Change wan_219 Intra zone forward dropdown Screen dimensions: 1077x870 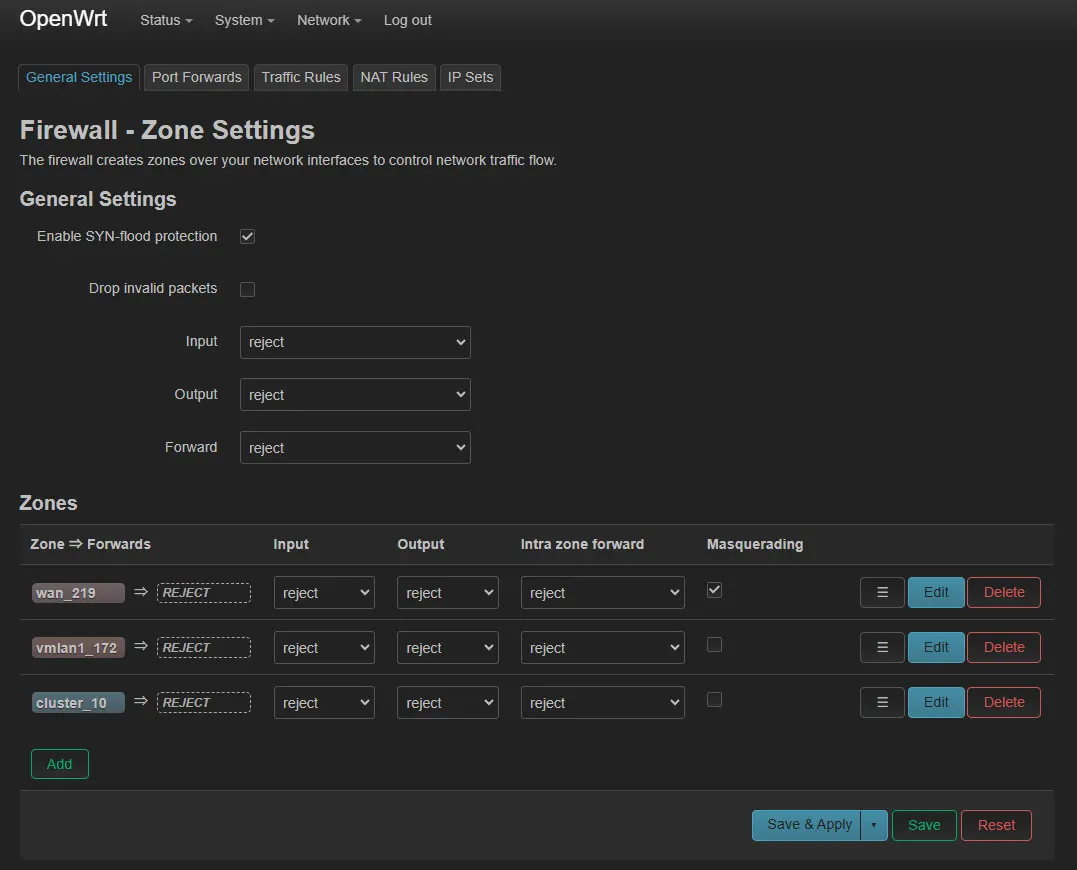(602, 593)
